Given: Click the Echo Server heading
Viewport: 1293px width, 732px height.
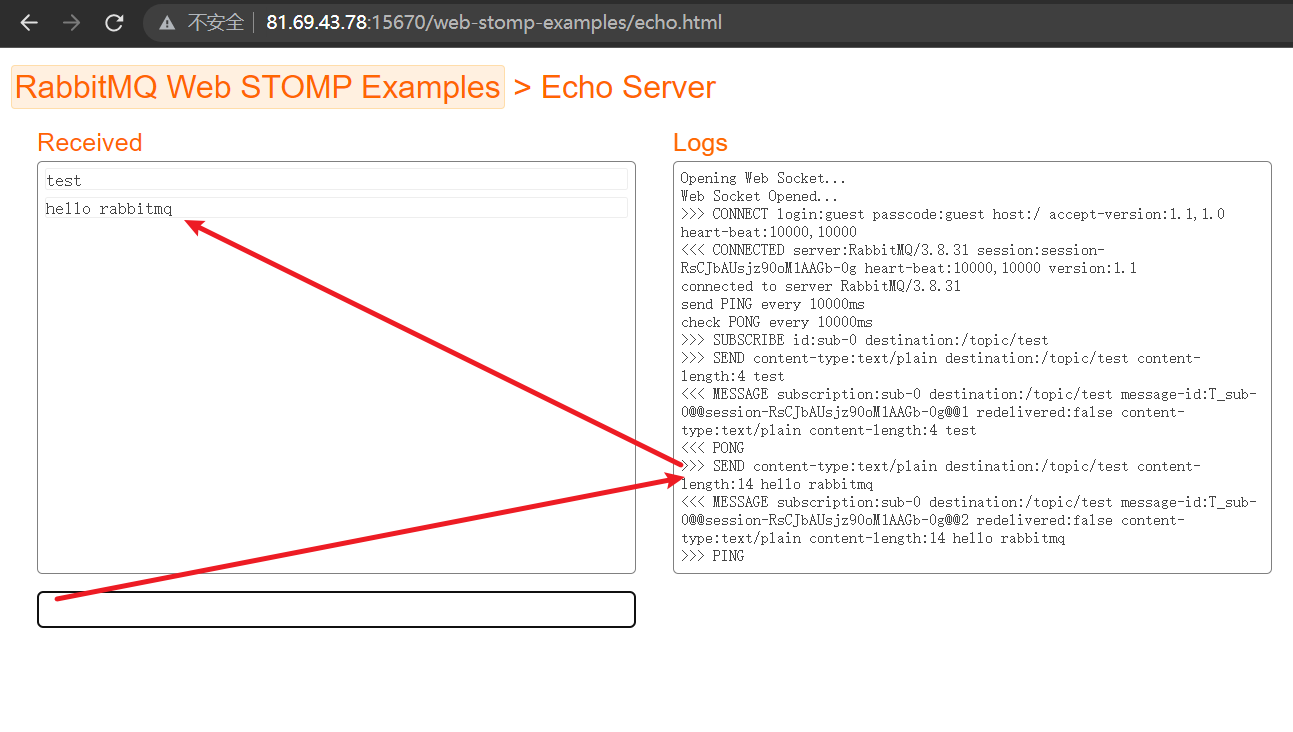Looking at the screenshot, I should 628,87.
